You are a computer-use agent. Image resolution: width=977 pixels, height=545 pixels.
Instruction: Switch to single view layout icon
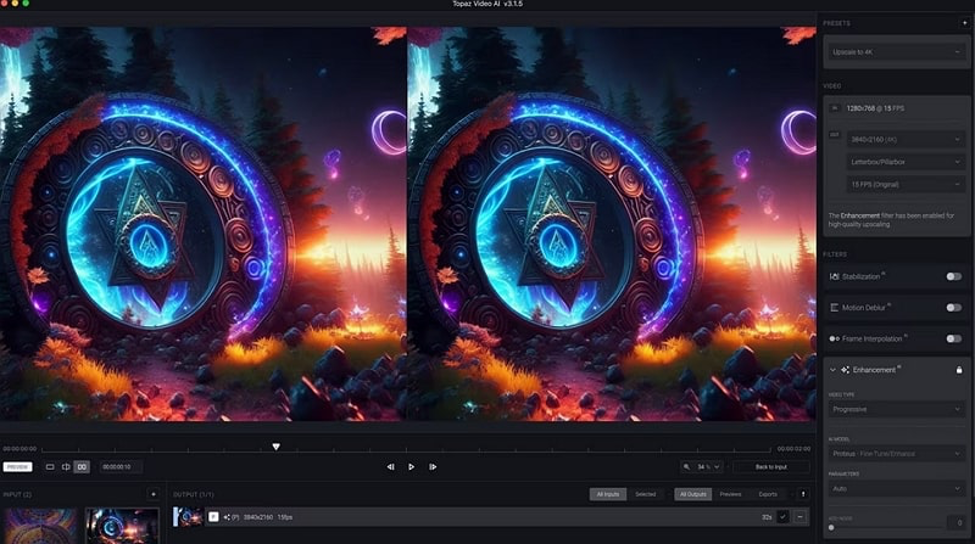[50, 467]
